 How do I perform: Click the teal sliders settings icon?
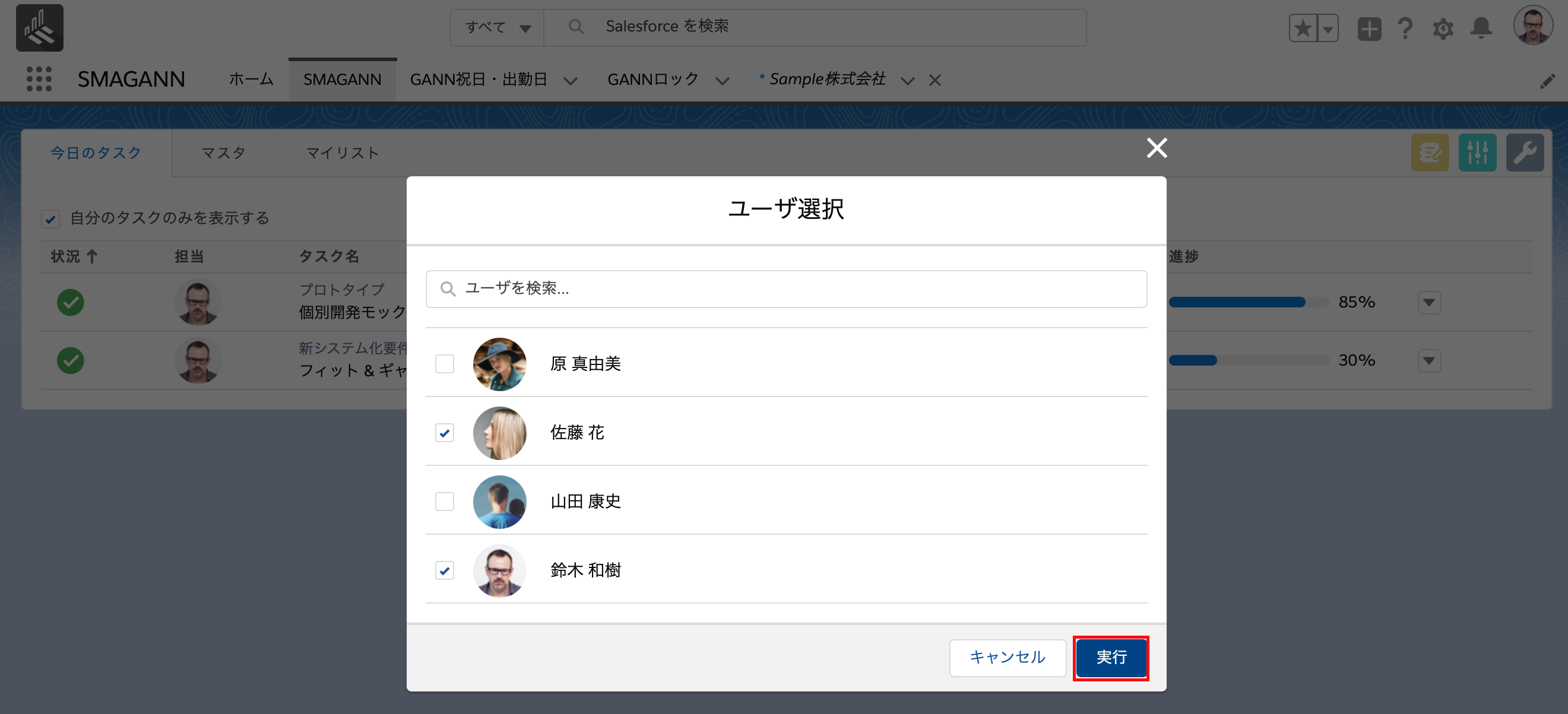[x=1477, y=152]
